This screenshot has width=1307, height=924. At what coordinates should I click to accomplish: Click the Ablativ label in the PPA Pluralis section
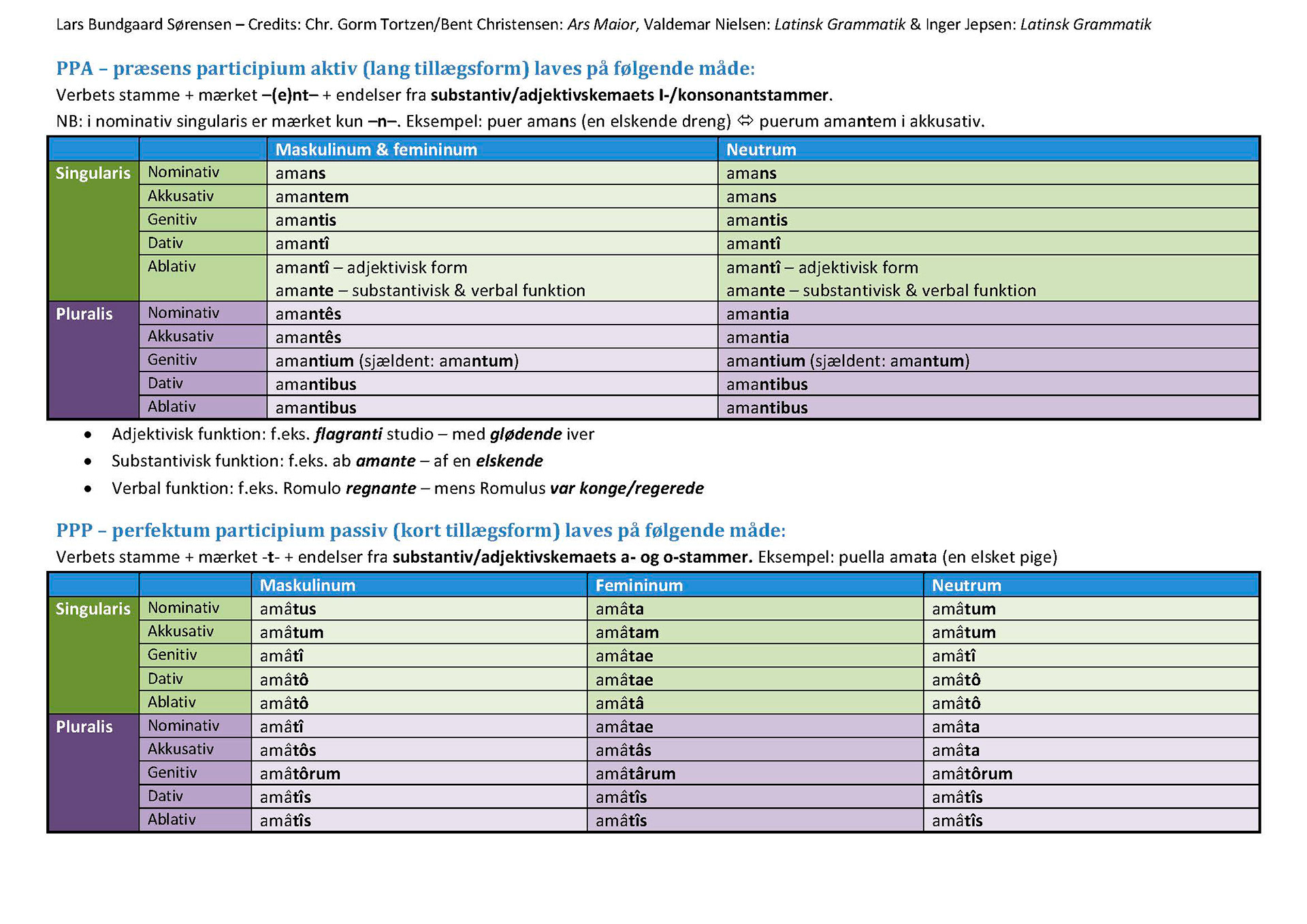[172, 407]
